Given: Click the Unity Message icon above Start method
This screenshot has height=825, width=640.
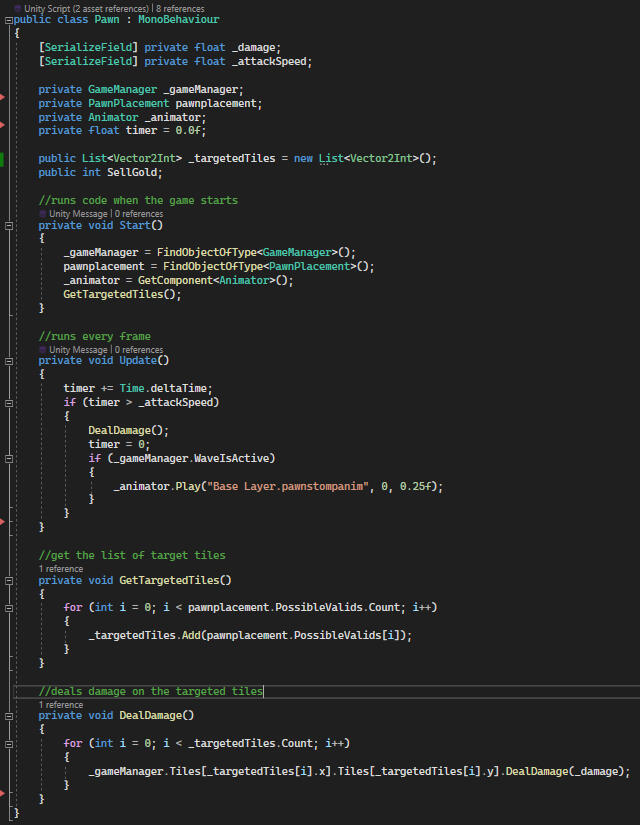Looking at the screenshot, I should 42,213.
